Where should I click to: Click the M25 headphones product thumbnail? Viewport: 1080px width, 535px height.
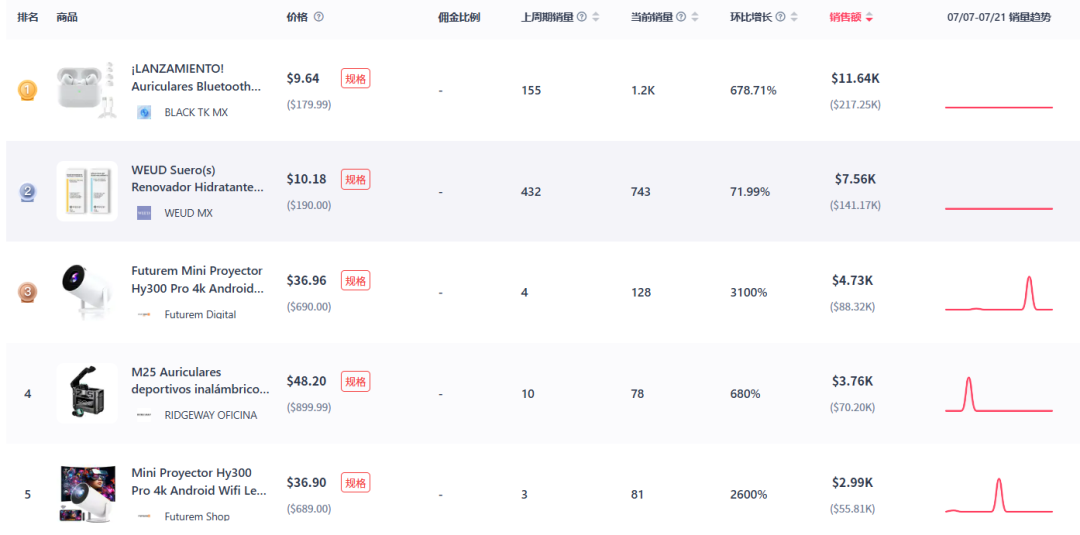(x=86, y=392)
